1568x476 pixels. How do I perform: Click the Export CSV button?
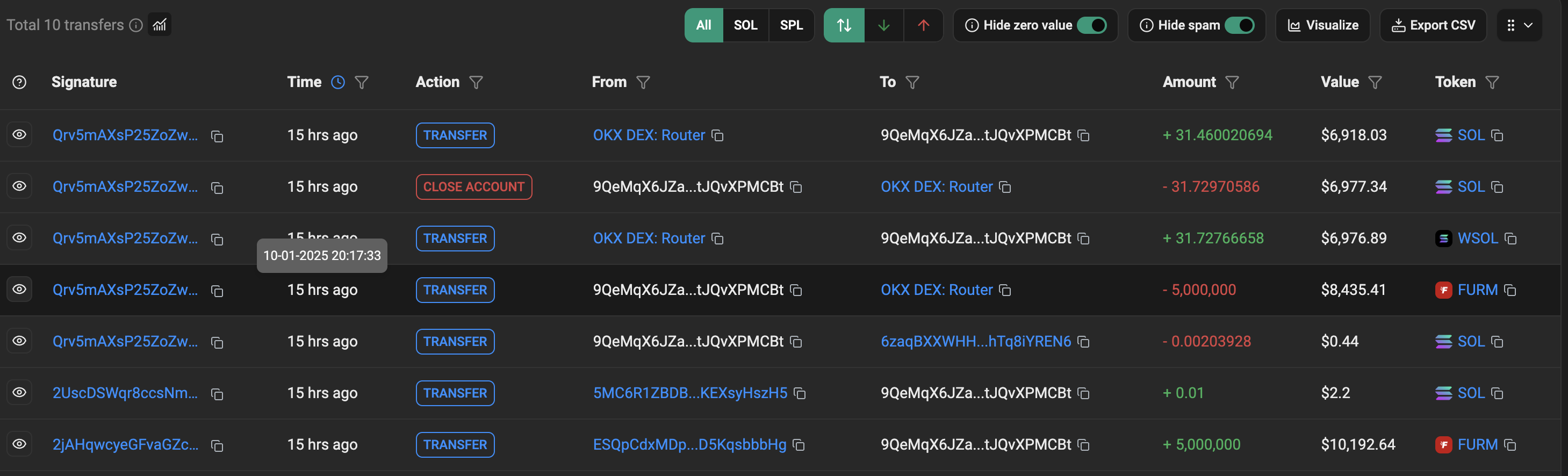[x=1433, y=25]
